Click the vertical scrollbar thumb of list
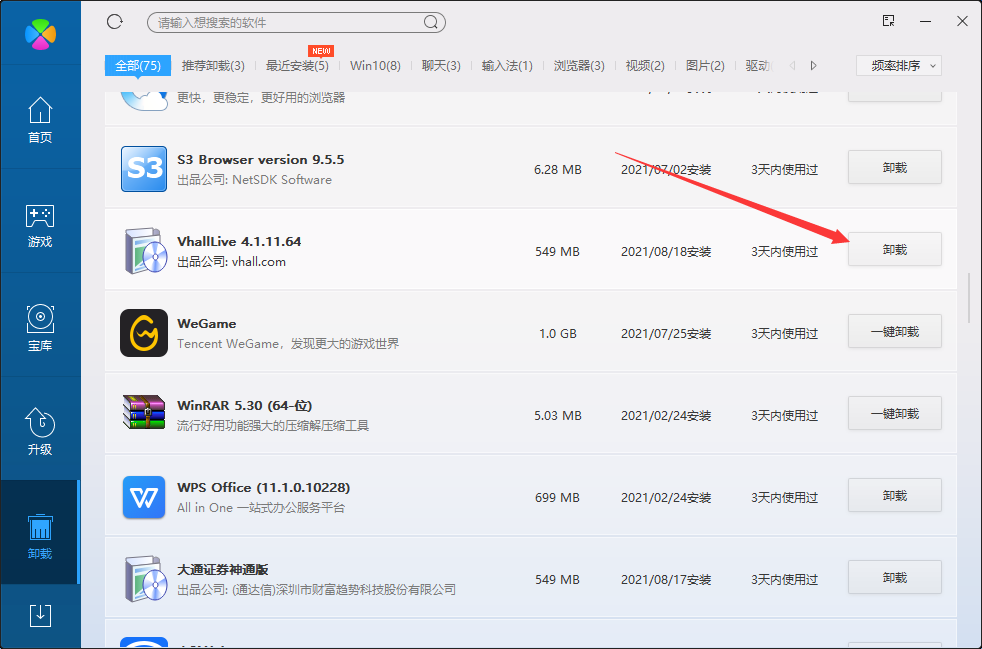 coord(969,296)
